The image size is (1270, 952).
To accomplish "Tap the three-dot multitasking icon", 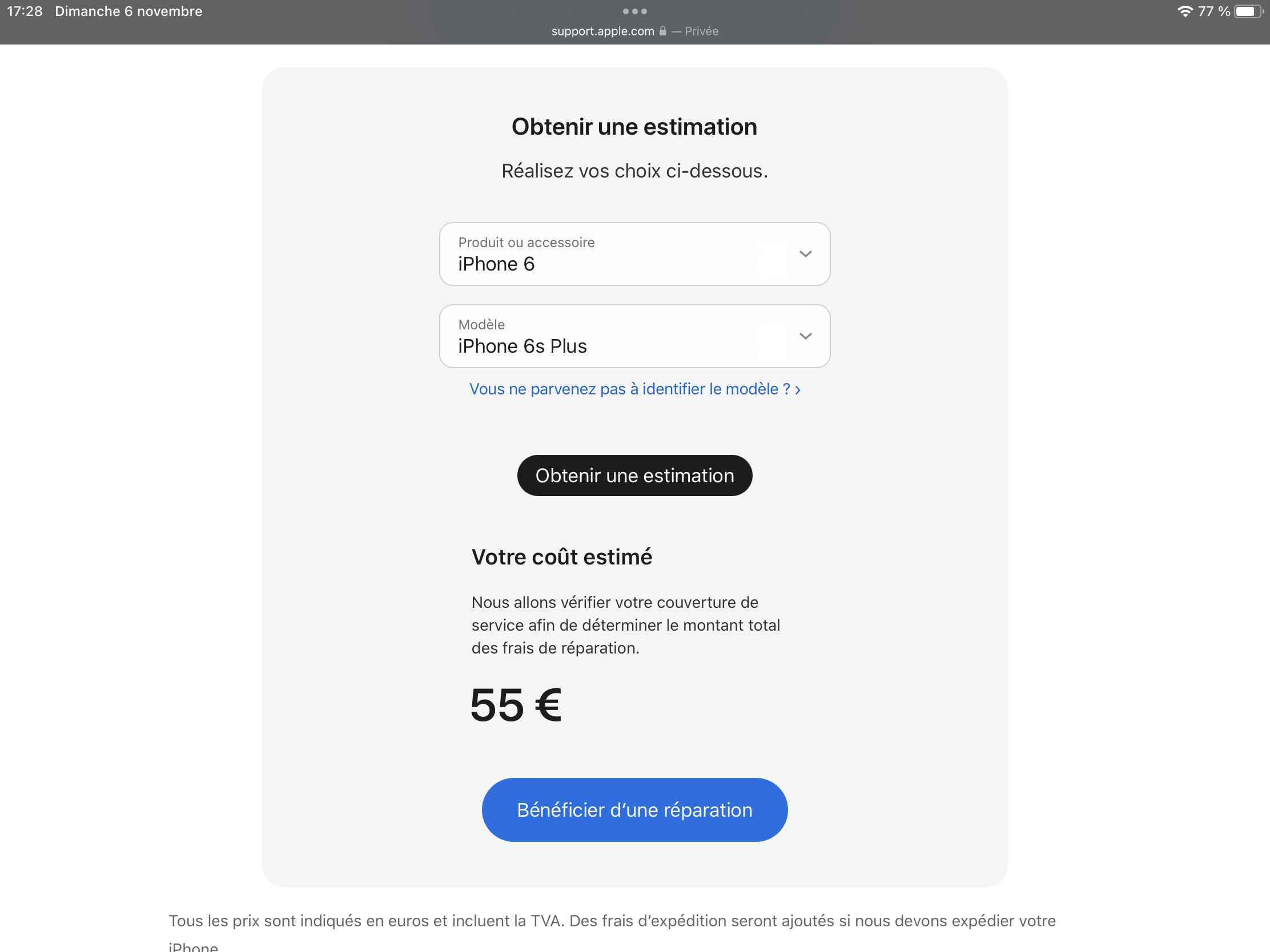I will (x=634, y=11).
